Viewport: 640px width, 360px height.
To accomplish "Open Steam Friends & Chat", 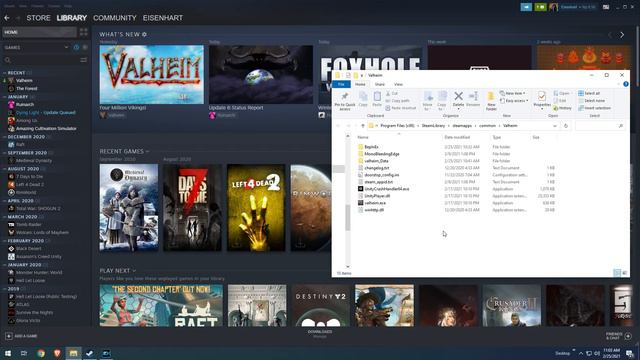I will (619, 336).
